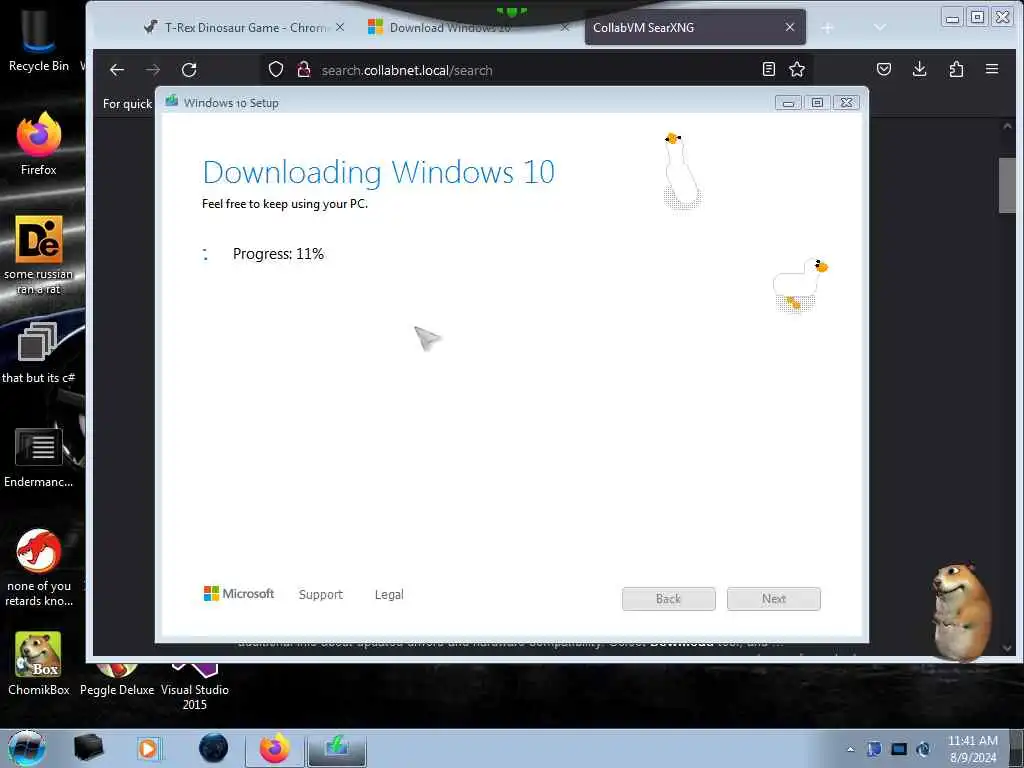Click the volume tray icon
Image resolution: width=1024 pixels, height=768 pixels.
click(923, 749)
